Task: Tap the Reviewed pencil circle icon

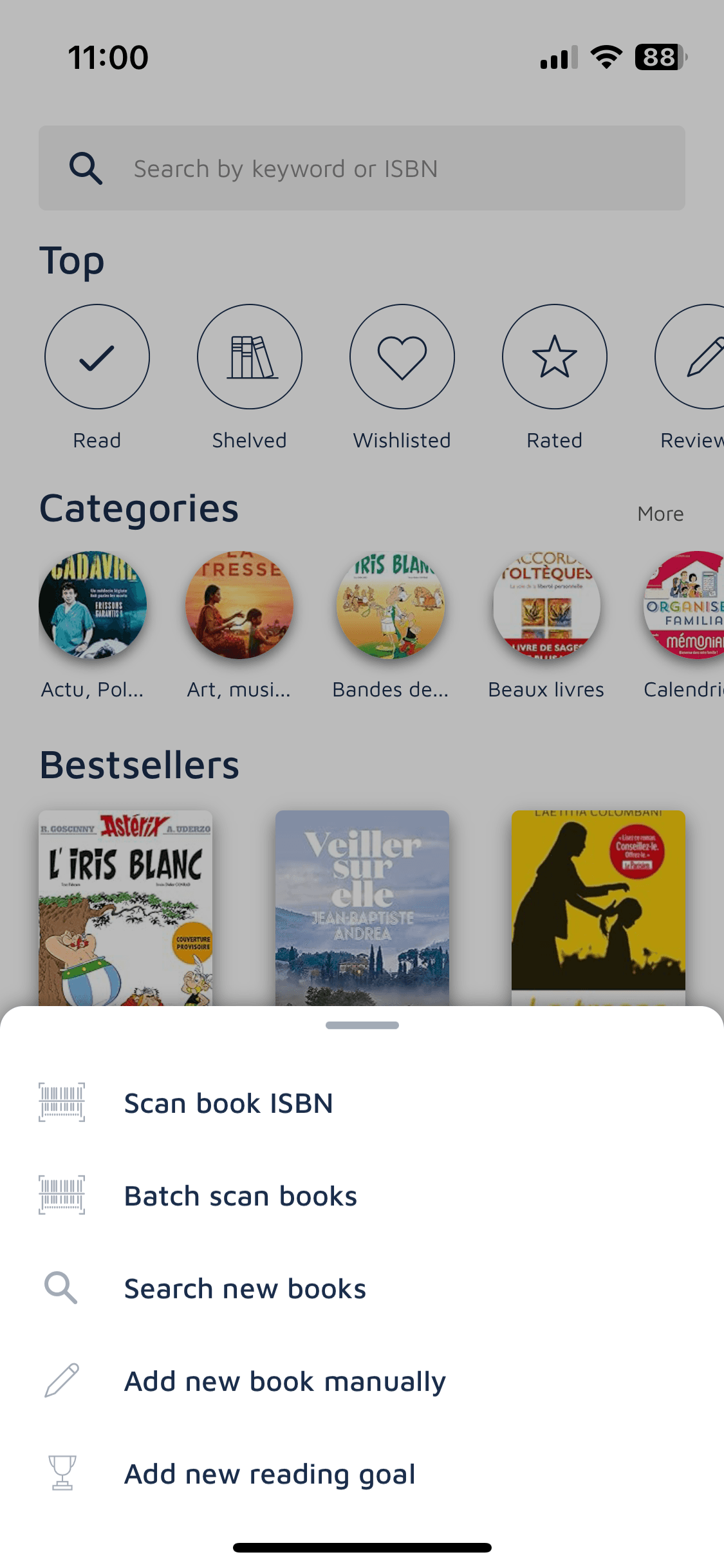Action: (690, 357)
